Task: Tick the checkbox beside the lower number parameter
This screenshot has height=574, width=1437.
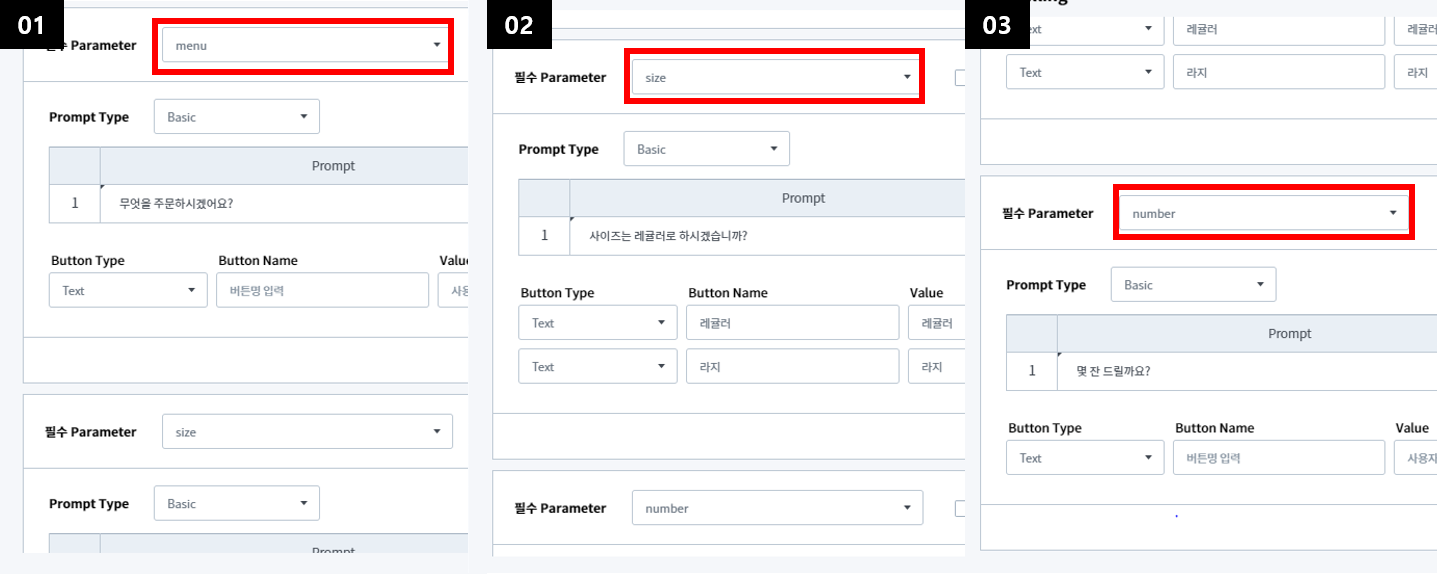Action: 960,508
